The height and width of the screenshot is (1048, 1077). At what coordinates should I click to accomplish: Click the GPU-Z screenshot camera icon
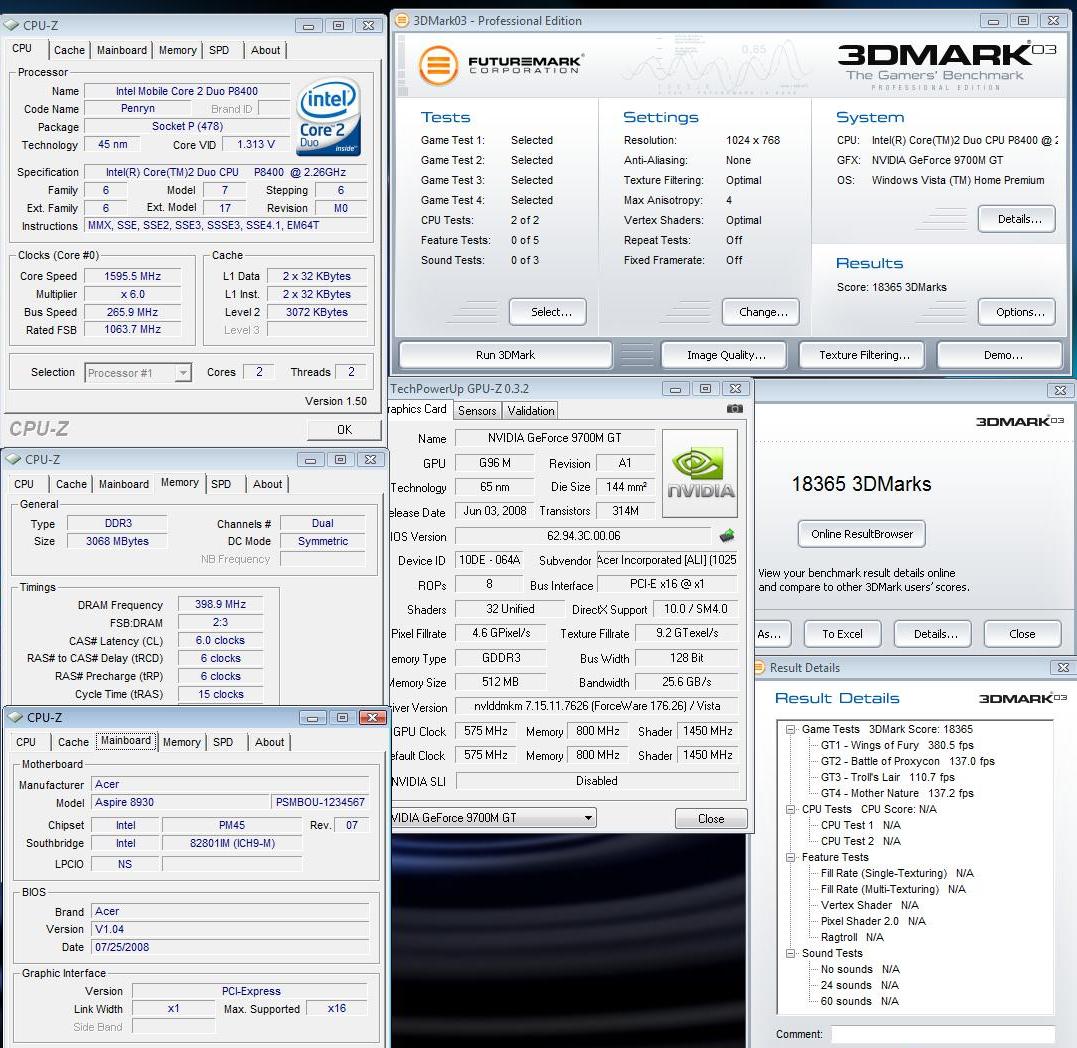click(734, 409)
